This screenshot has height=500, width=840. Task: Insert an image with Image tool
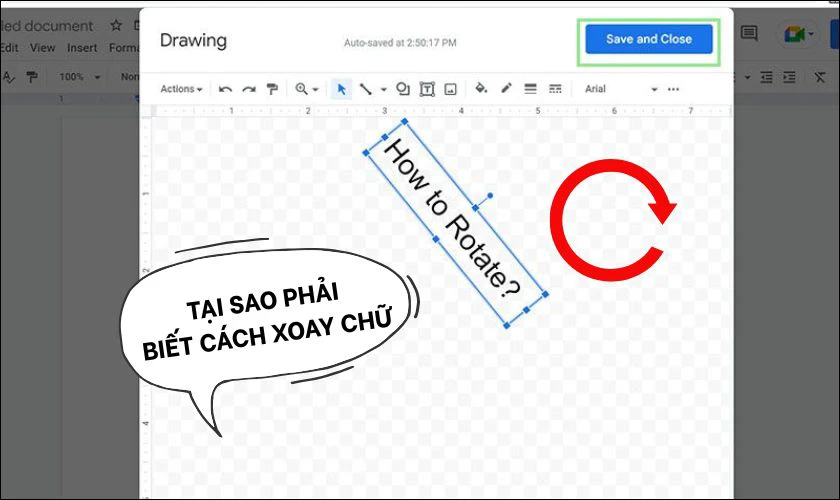tap(451, 89)
